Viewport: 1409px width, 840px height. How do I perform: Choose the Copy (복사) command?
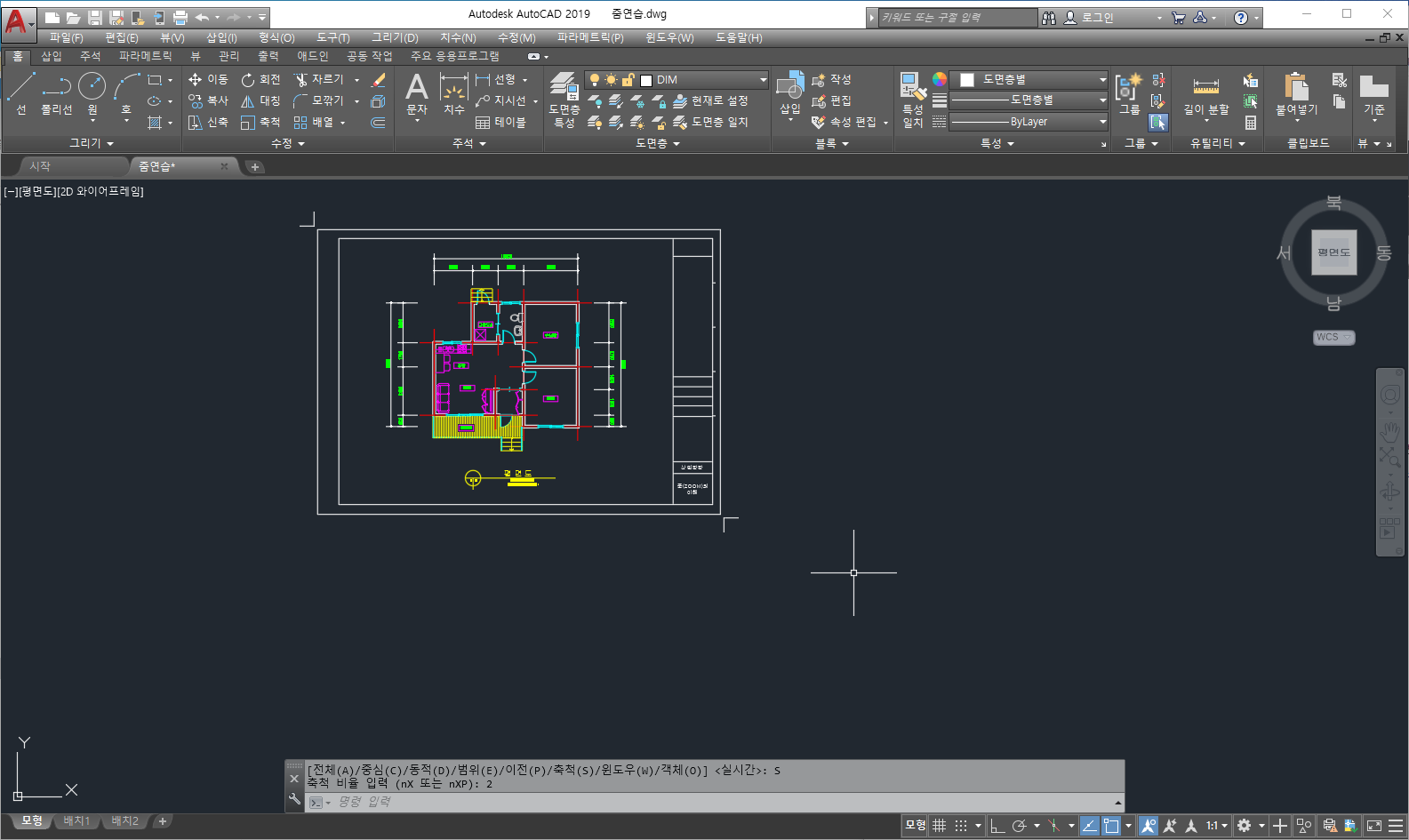pos(208,100)
